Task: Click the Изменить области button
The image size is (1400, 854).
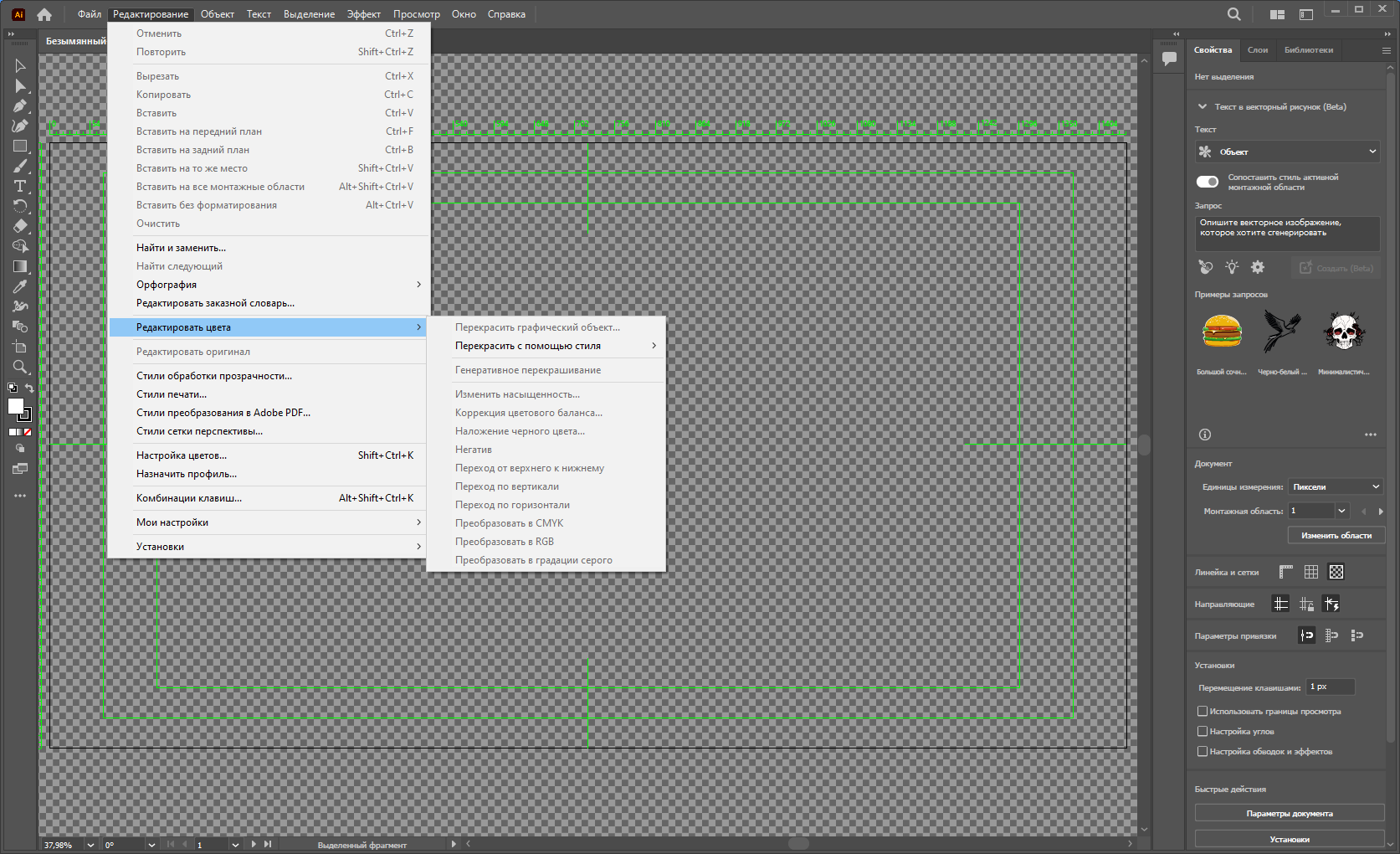Action: pyautogui.click(x=1336, y=535)
